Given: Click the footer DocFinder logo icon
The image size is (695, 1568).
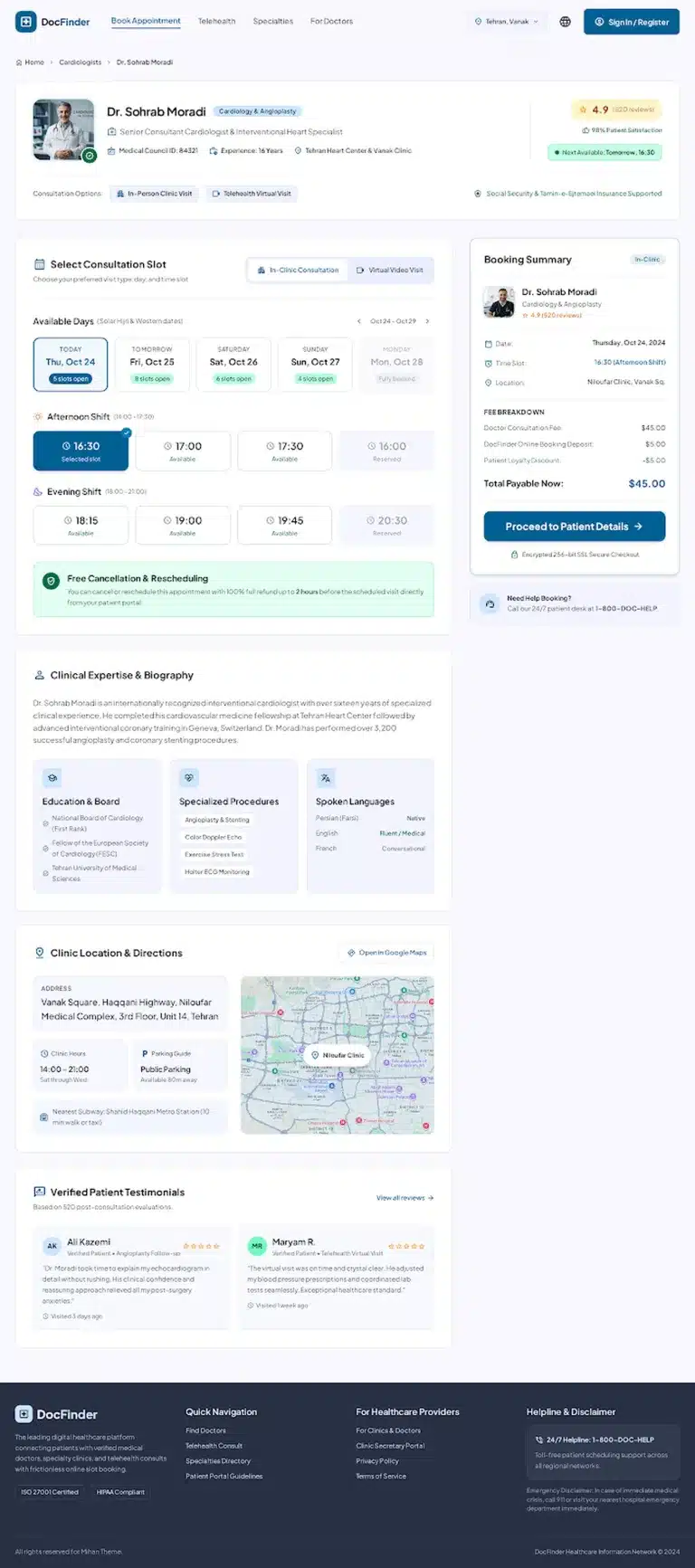Looking at the screenshot, I should coord(24,1414).
